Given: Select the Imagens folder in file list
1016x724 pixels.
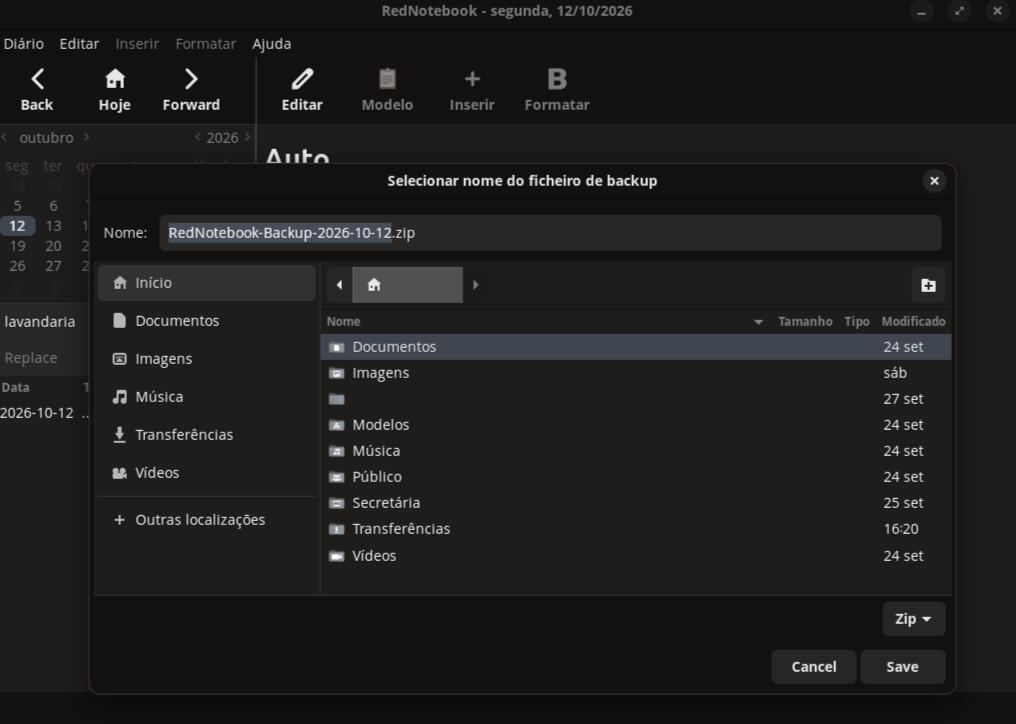Looking at the screenshot, I should click(636, 373).
